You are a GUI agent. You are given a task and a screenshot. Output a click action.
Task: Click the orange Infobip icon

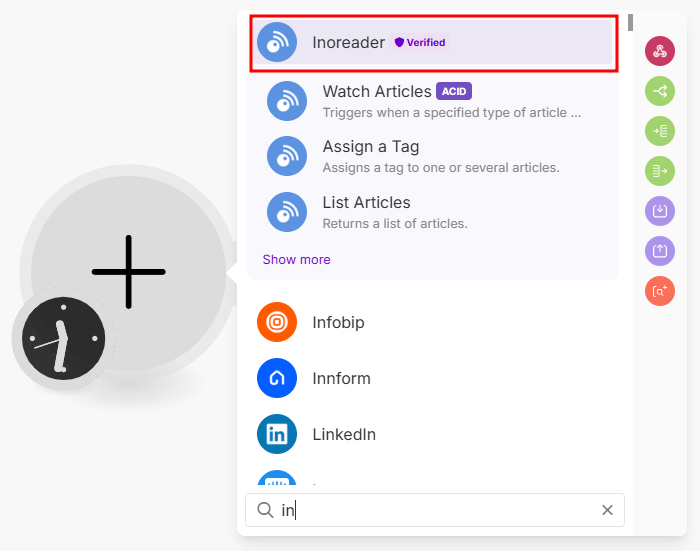(x=277, y=322)
